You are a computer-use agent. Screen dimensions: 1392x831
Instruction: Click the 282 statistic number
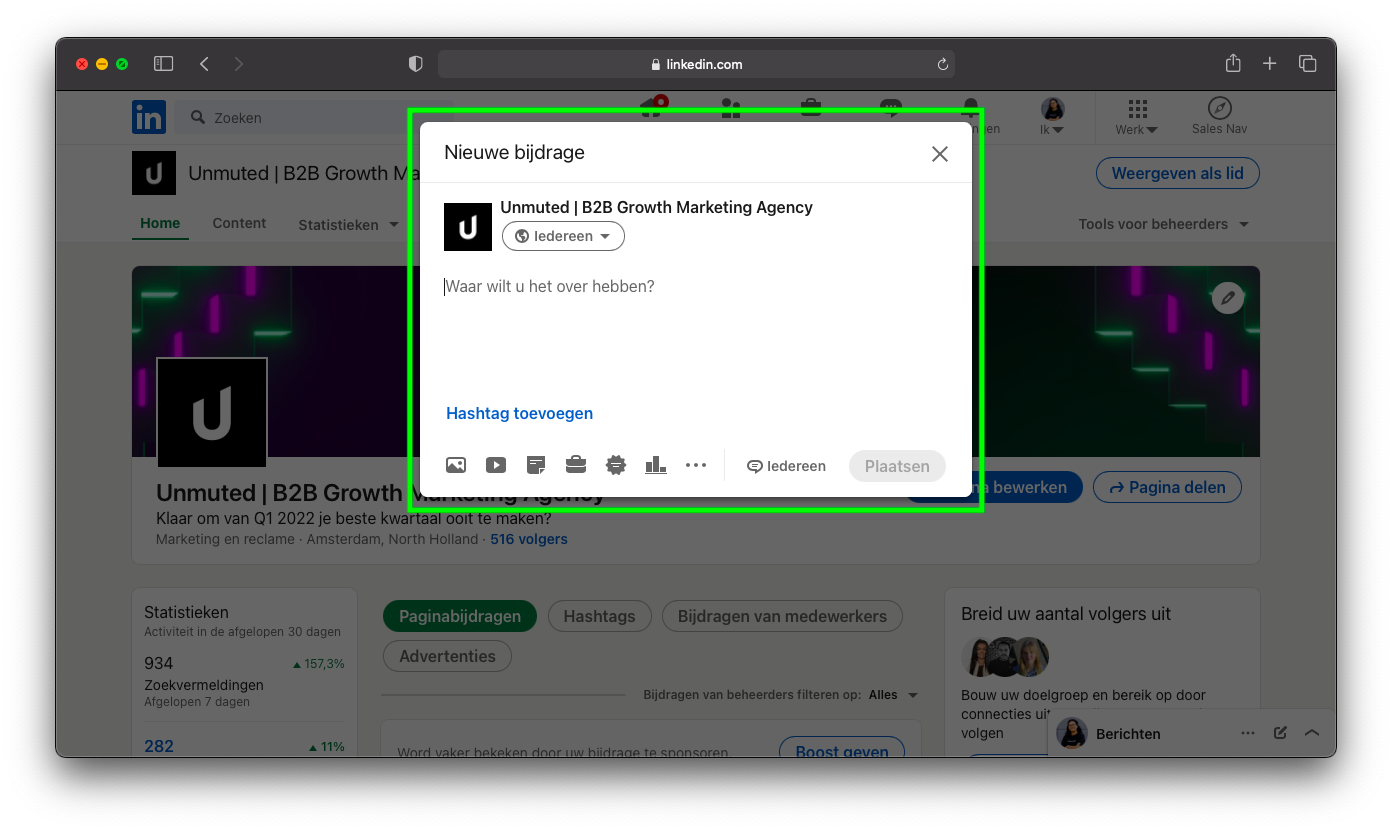[x=159, y=746]
